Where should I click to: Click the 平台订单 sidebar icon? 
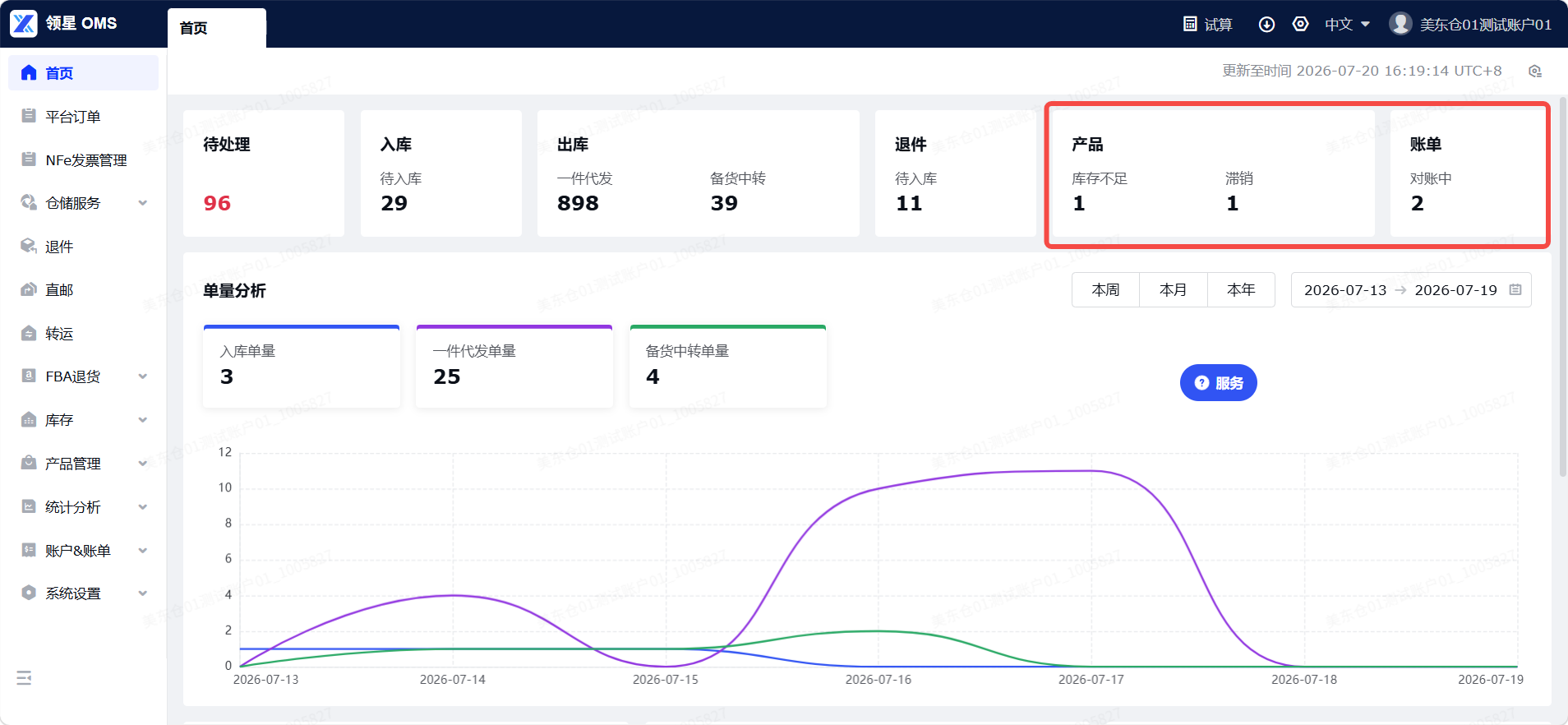(x=29, y=116)
